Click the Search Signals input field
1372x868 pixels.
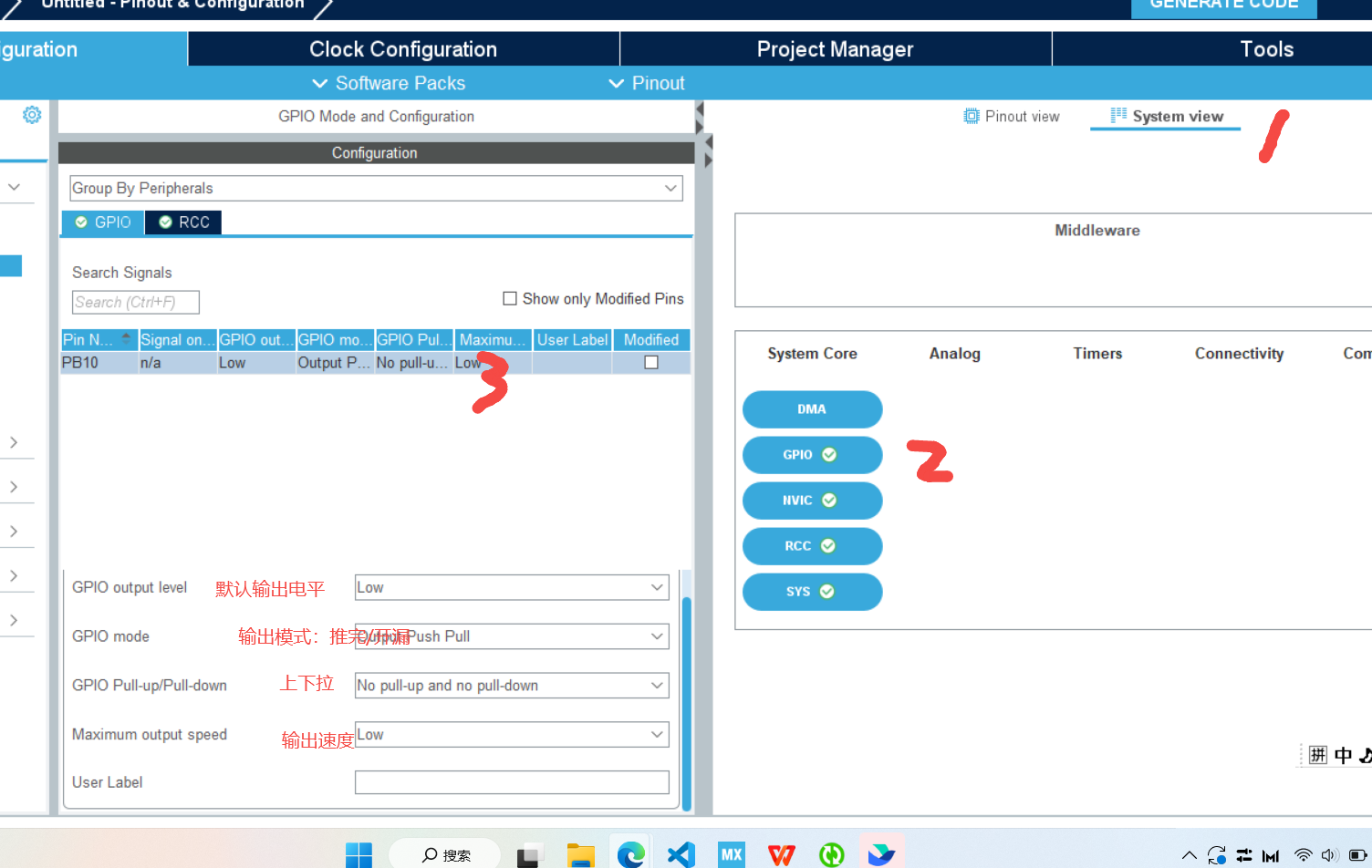[136, 302]
